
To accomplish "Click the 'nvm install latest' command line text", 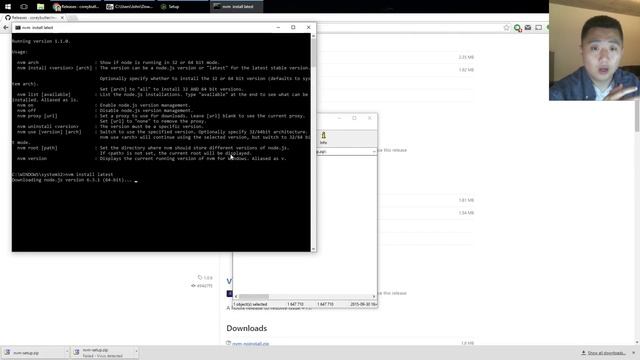I will tap(89, 175).
